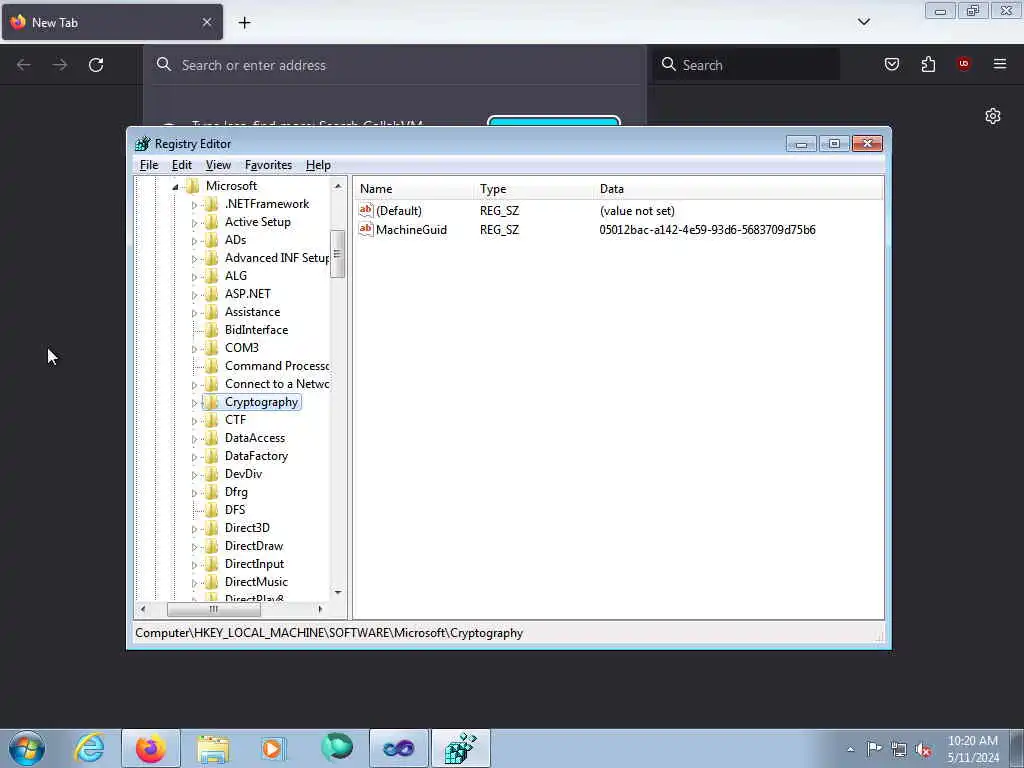Image resolution: width=1024 pixels, height=768 pixels.
Task: Select the MachineGuid value name
Action: [411, 230]
